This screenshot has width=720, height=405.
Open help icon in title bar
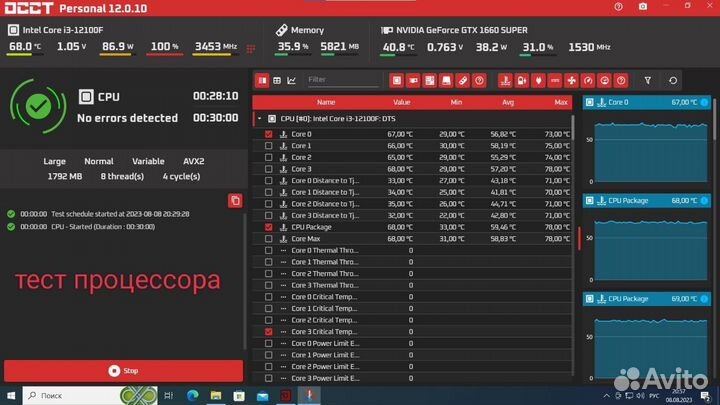coord(619,6)
